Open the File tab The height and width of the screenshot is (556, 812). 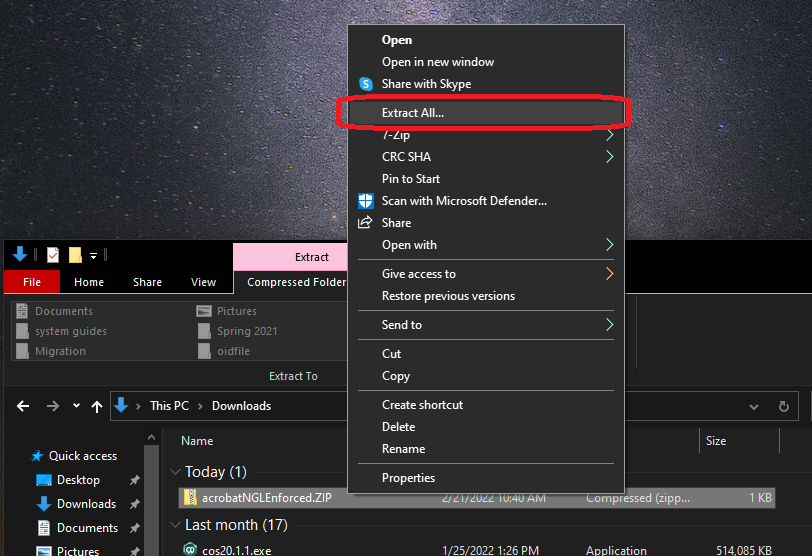32,282
